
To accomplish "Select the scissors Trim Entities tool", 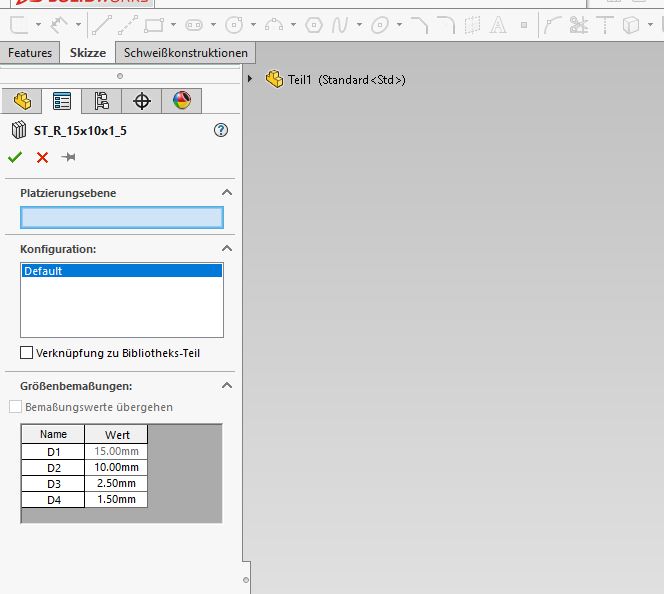I will tap(578, 25).
